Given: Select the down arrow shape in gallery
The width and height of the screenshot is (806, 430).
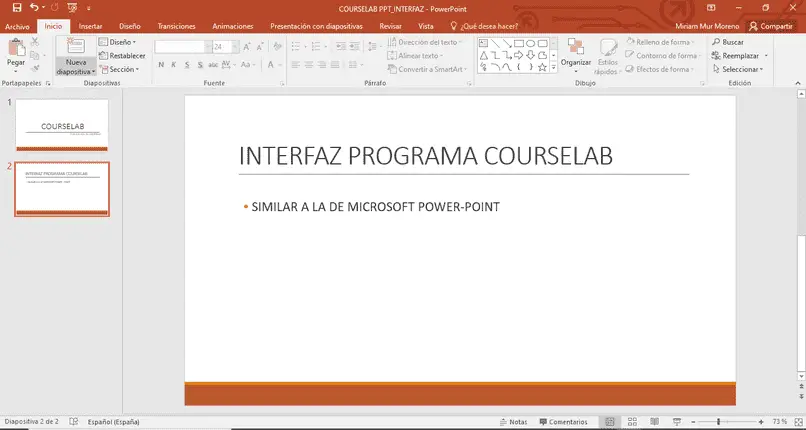Looking at the screenshot, I should pyautogui.click(x=530, y=55).
